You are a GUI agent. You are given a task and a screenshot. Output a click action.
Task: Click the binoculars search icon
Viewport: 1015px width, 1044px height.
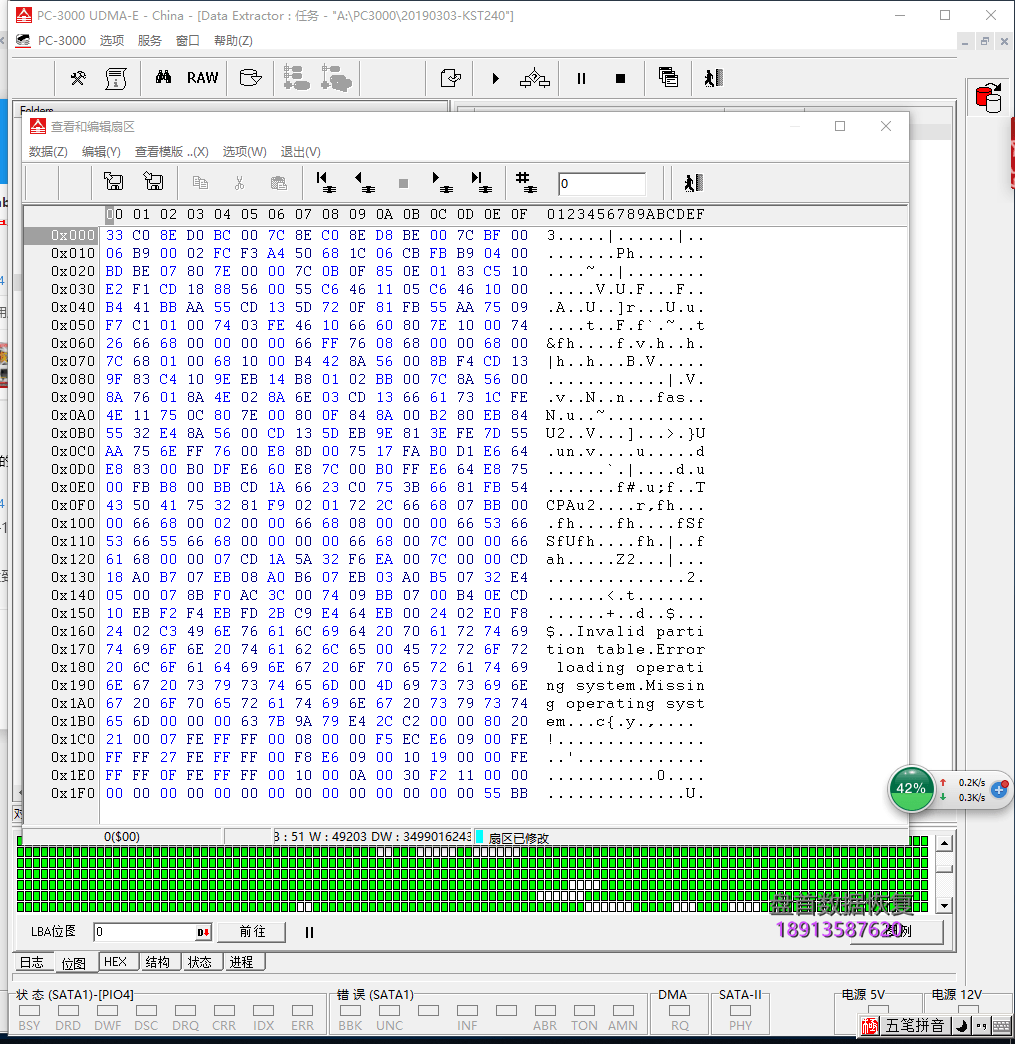163,78
